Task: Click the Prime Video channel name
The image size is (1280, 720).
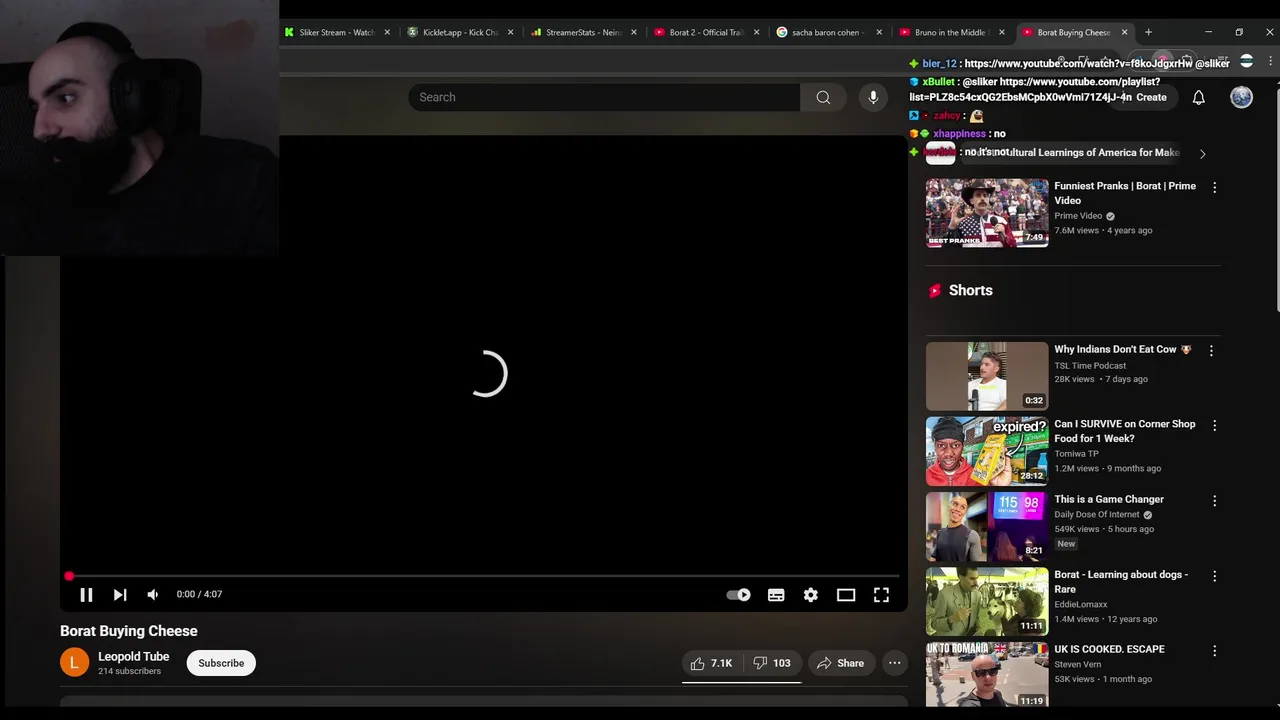Action: tap(1078, 216)
